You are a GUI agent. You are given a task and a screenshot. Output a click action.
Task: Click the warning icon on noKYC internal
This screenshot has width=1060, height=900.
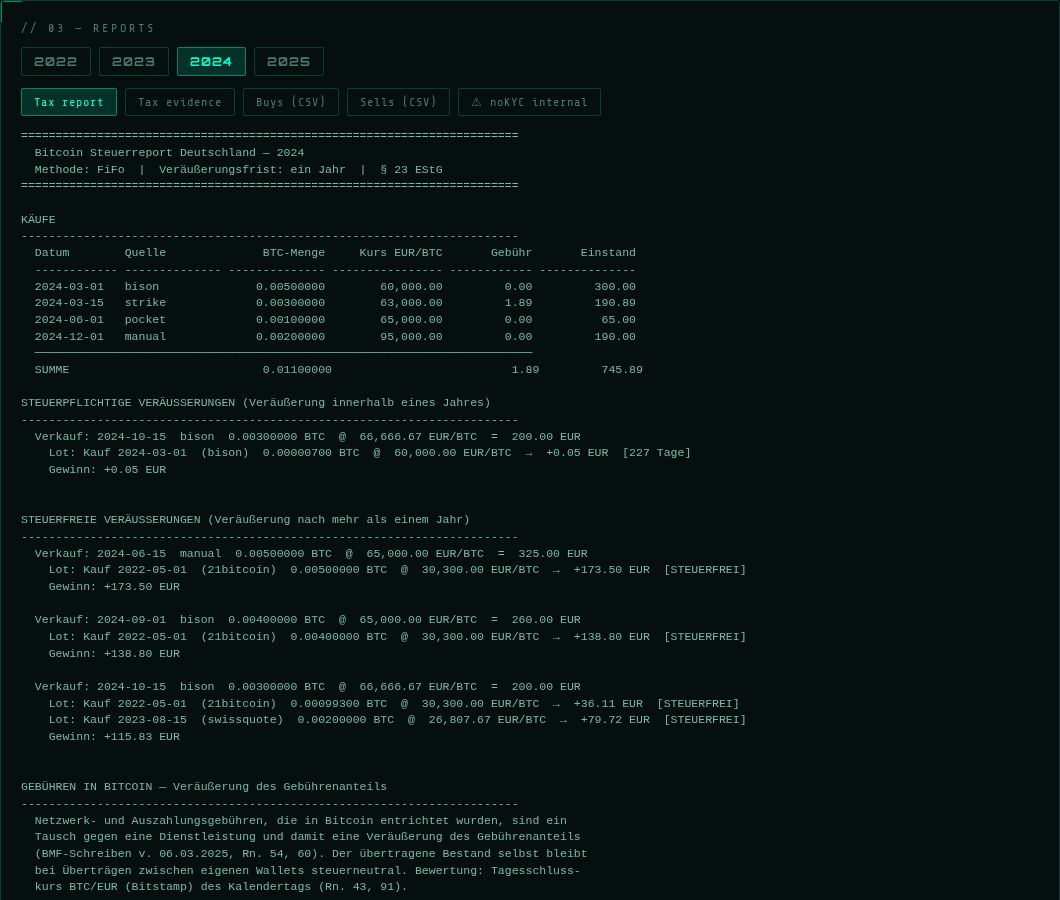(x=477, y=102)
